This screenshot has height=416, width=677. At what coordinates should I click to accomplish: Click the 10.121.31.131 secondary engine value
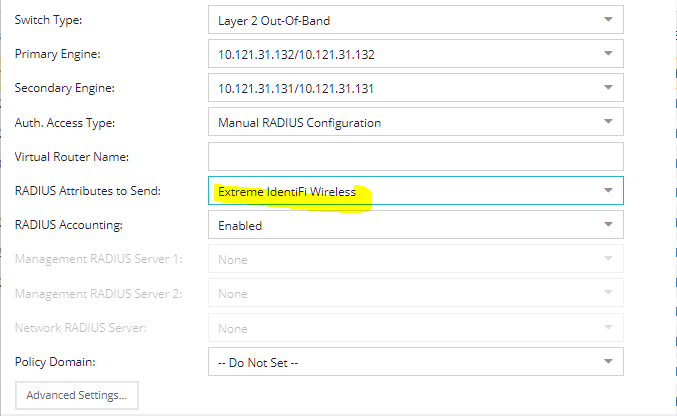coord(296,89)
